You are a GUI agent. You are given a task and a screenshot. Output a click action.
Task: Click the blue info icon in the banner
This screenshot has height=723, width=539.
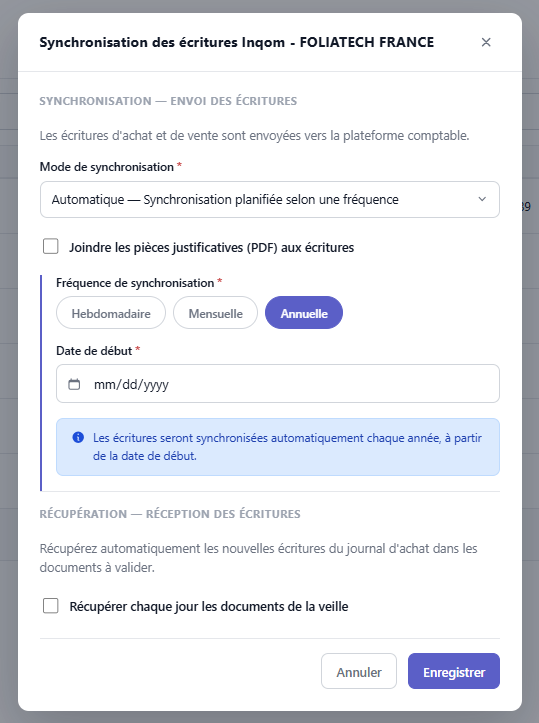[x=78, y=437]
